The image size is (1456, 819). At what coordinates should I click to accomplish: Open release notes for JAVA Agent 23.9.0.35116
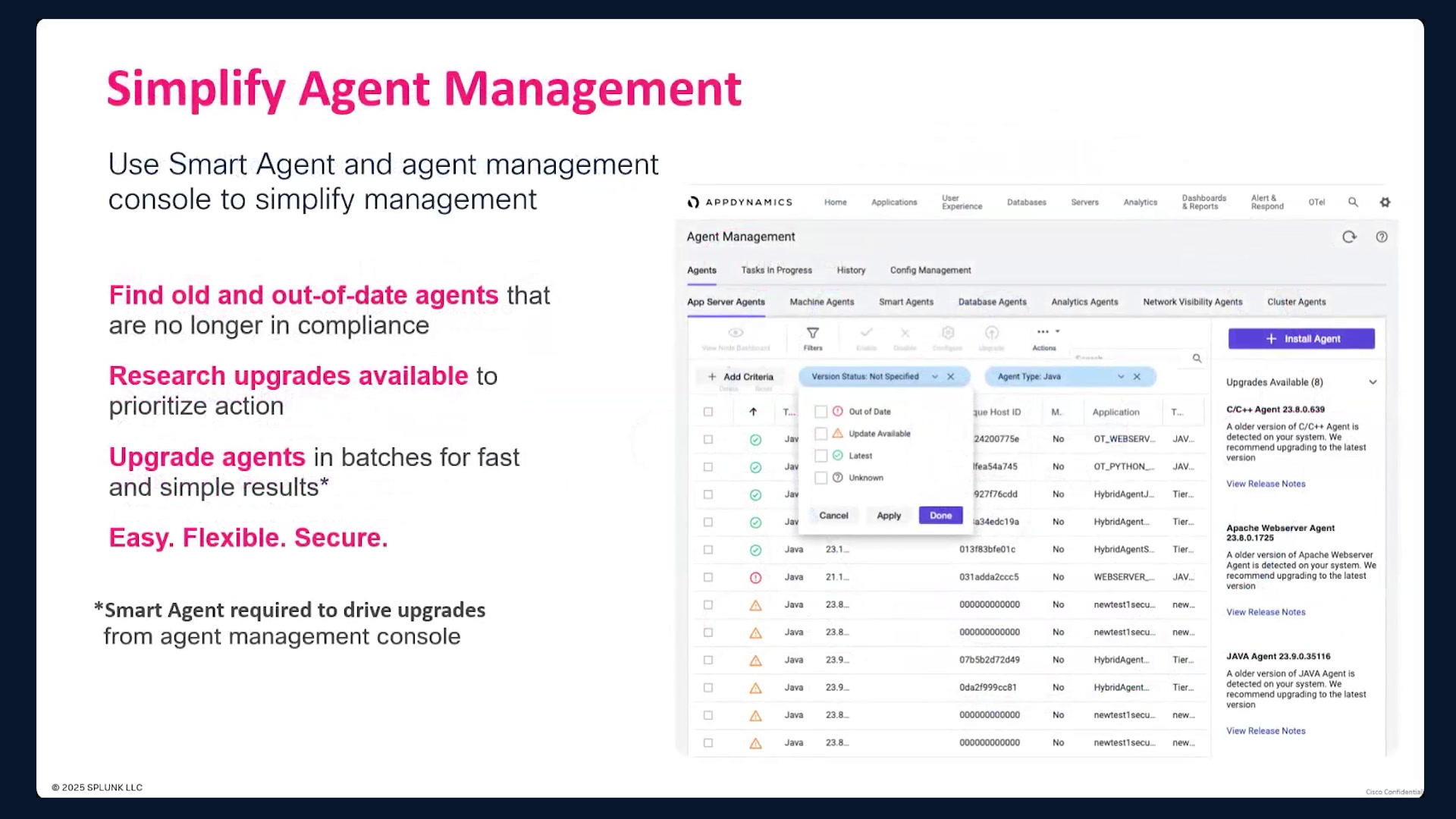pyautogui.click(x=1266, y=731)
